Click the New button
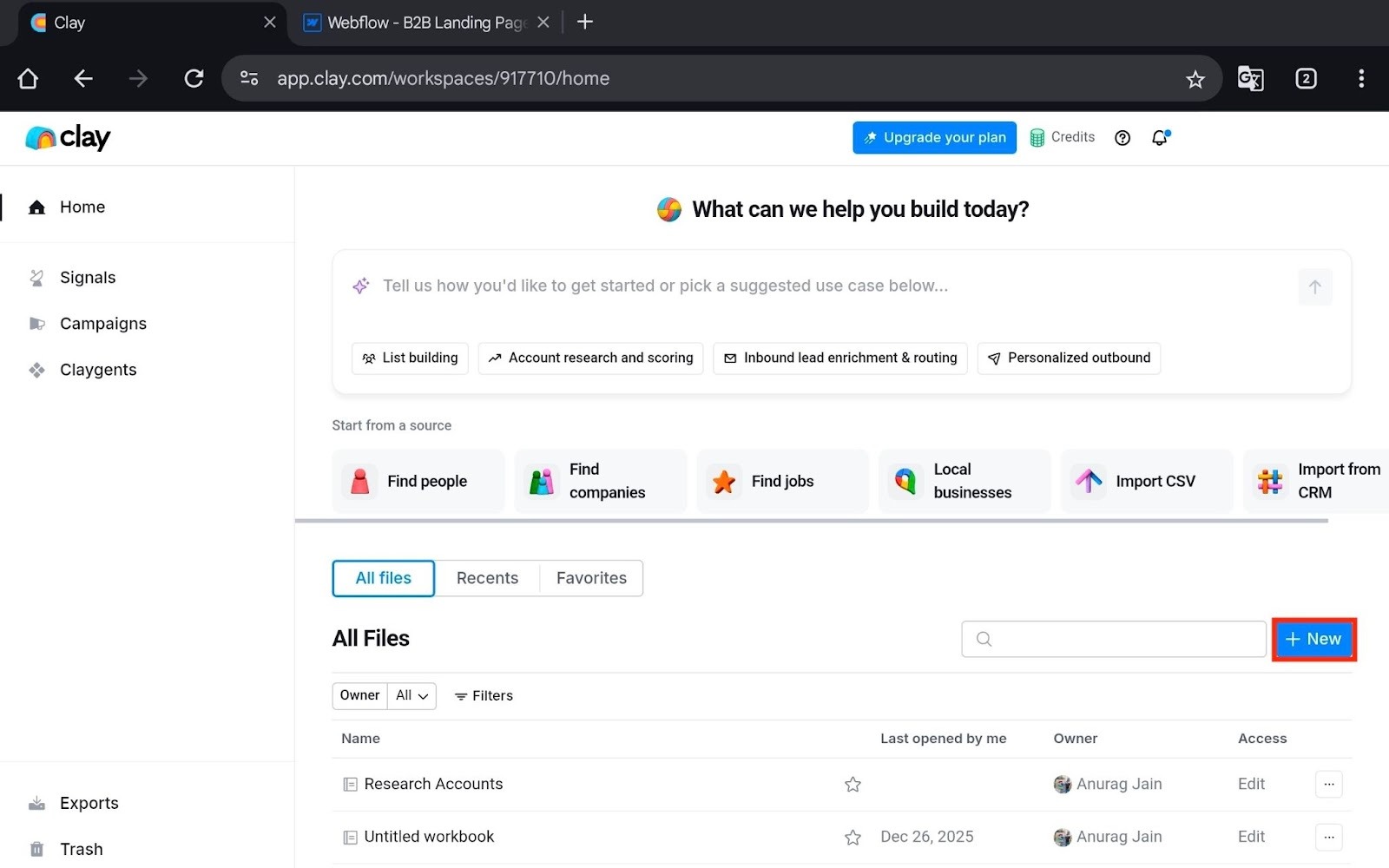Viewport: 1389px width, 868px height. click(x=1313, y=639)
